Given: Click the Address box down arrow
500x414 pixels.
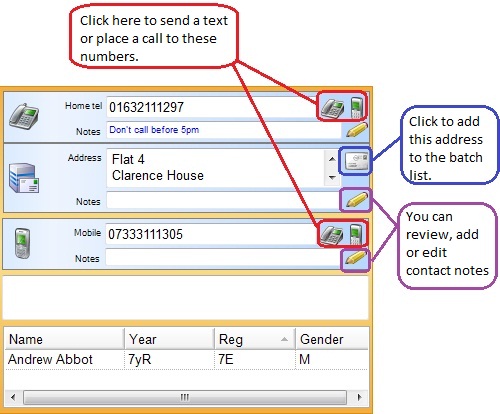Looking at the screenshot, I should [332, 177].
